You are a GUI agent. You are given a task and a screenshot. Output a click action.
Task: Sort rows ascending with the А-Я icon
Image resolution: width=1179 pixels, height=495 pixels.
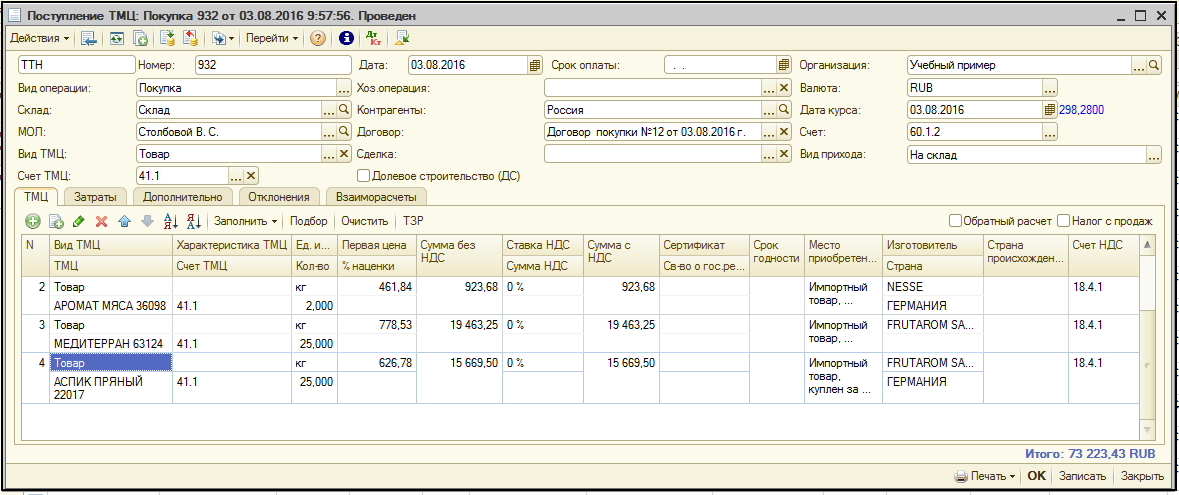[170, 221]
